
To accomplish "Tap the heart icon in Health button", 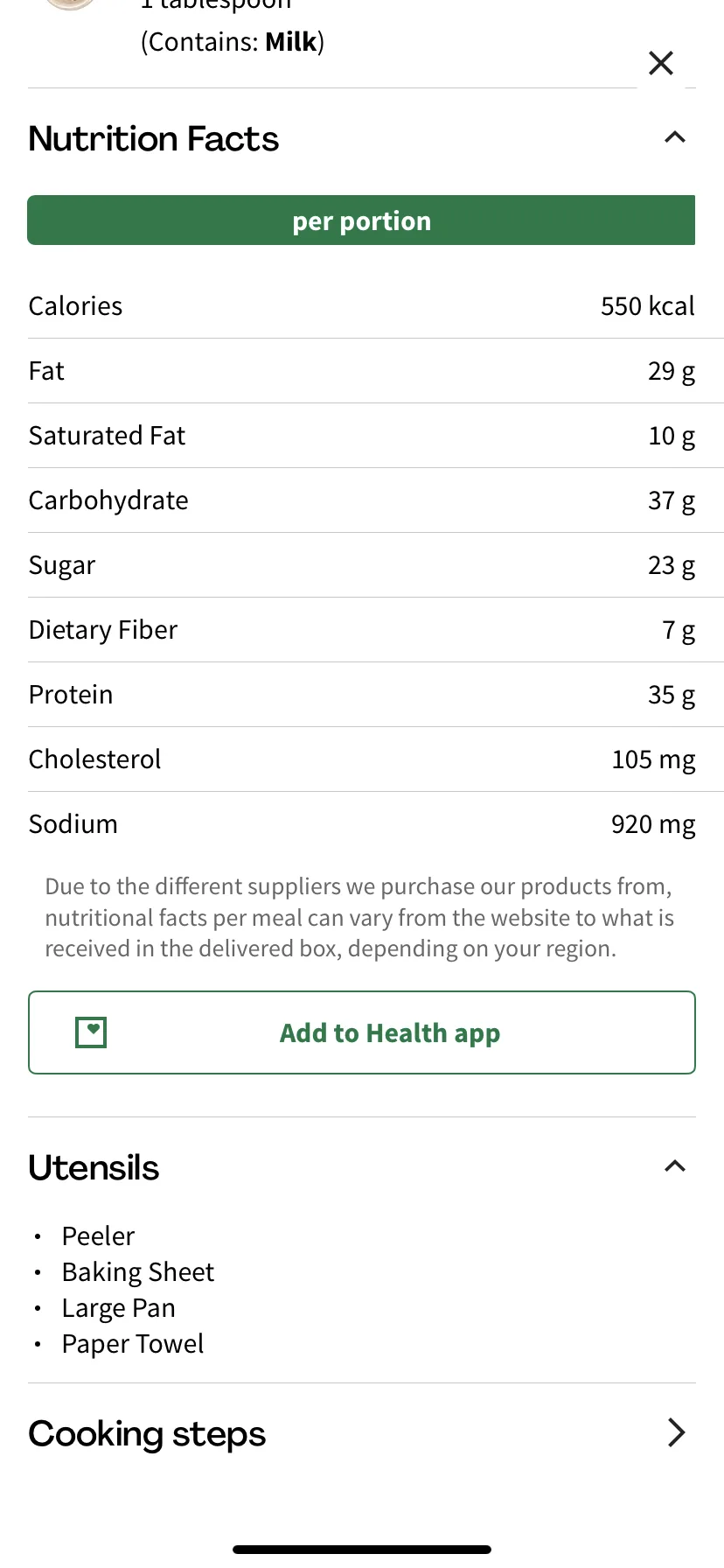I will point(91,1032).
